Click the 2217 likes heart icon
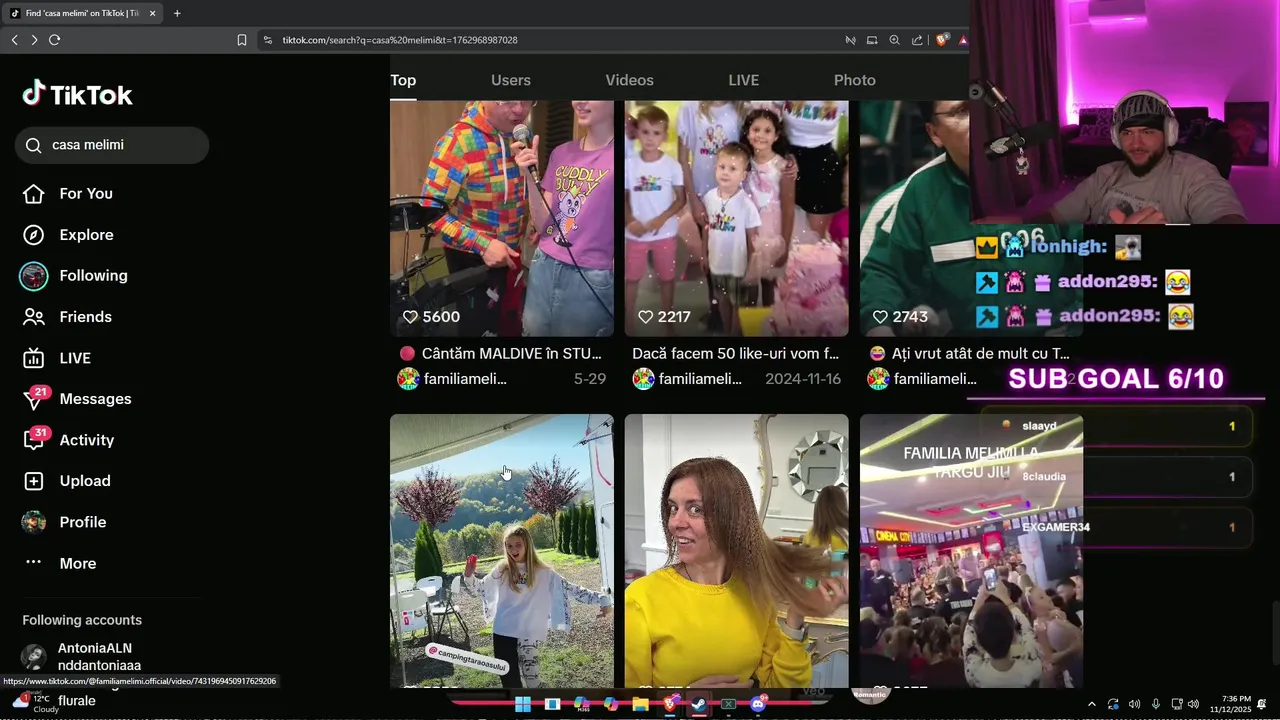Screen dimensions: 1280x720 [645, 317]
